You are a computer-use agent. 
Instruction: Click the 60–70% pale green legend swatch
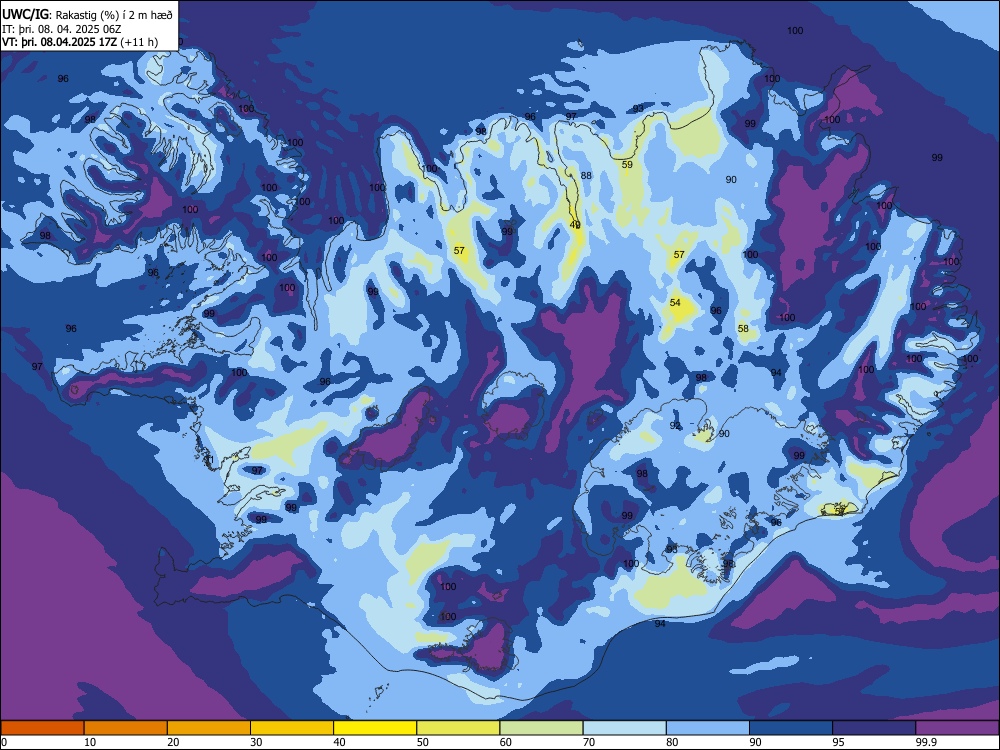541,728
